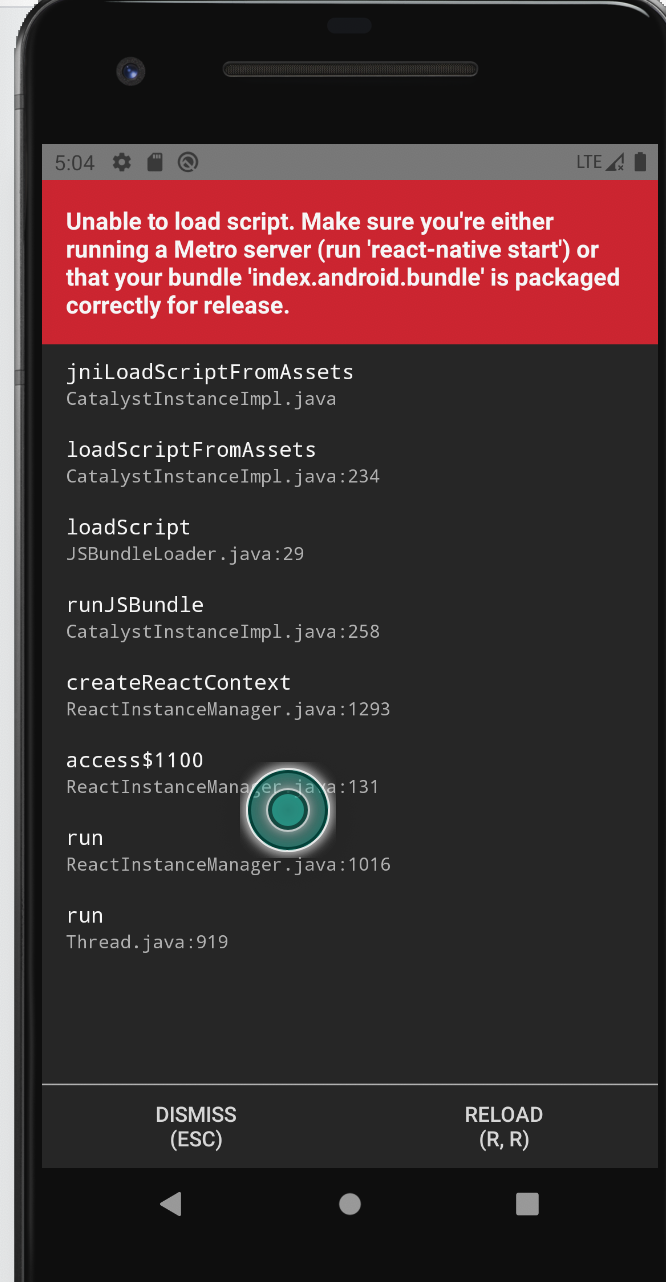Open loadScriptFromAssets frame at CatalystInstanceImpl.java:234
This screenshot has height=1282, width=666.
(222, 462)
